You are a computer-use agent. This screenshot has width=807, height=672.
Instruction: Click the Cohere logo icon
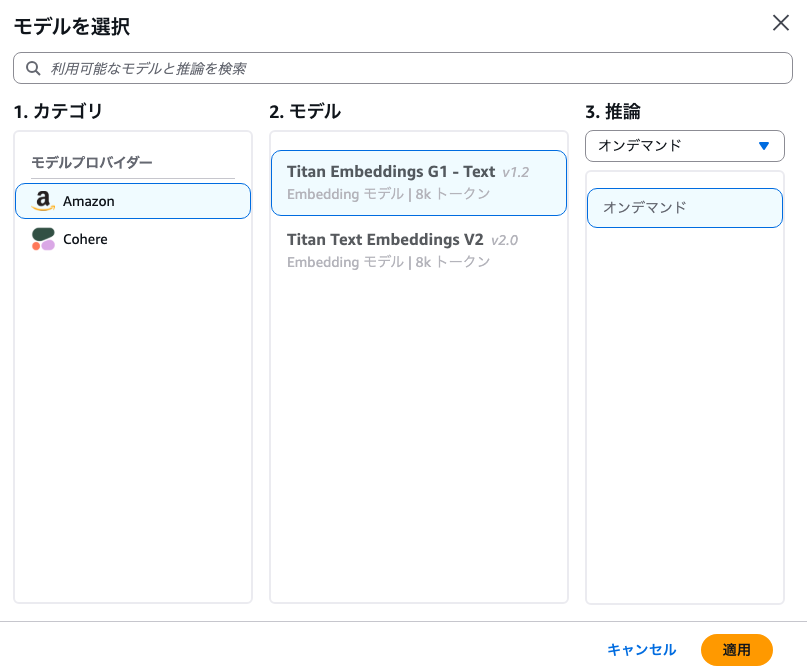click(43, 239)
